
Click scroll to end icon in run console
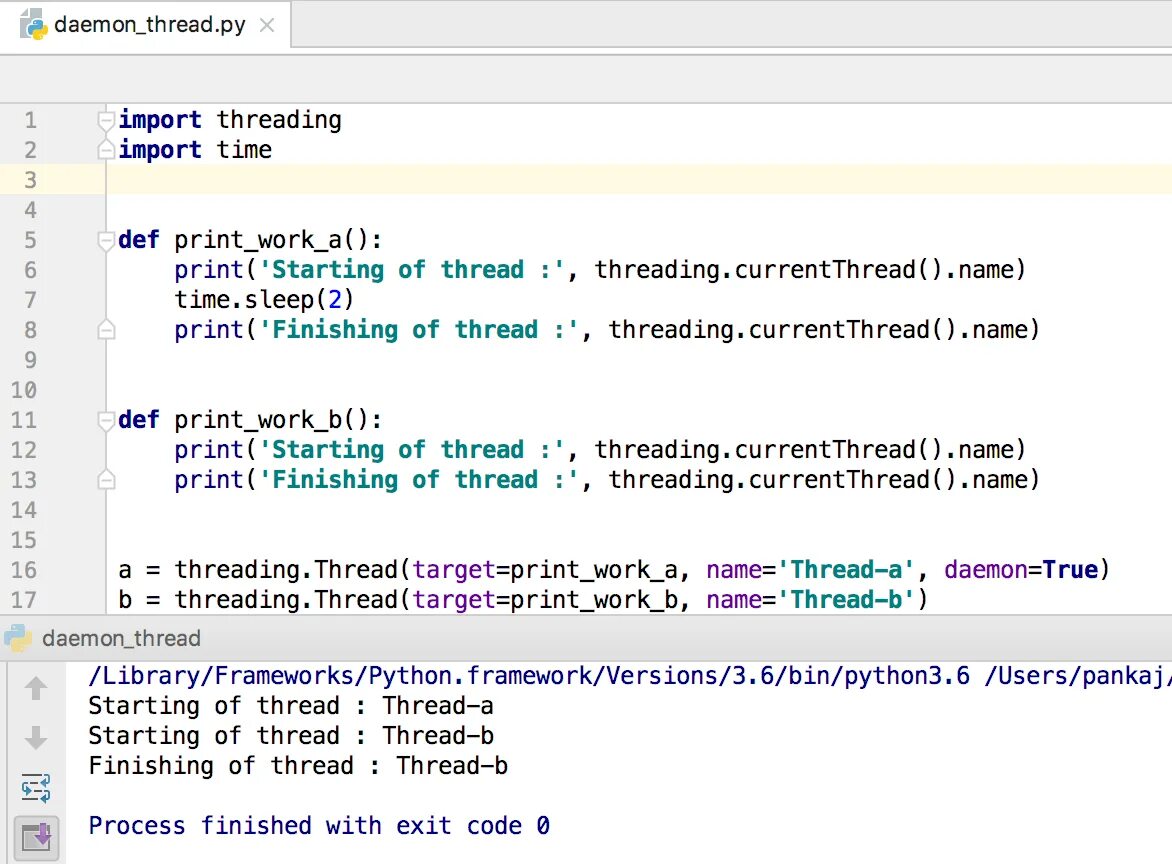pos(36,838)
